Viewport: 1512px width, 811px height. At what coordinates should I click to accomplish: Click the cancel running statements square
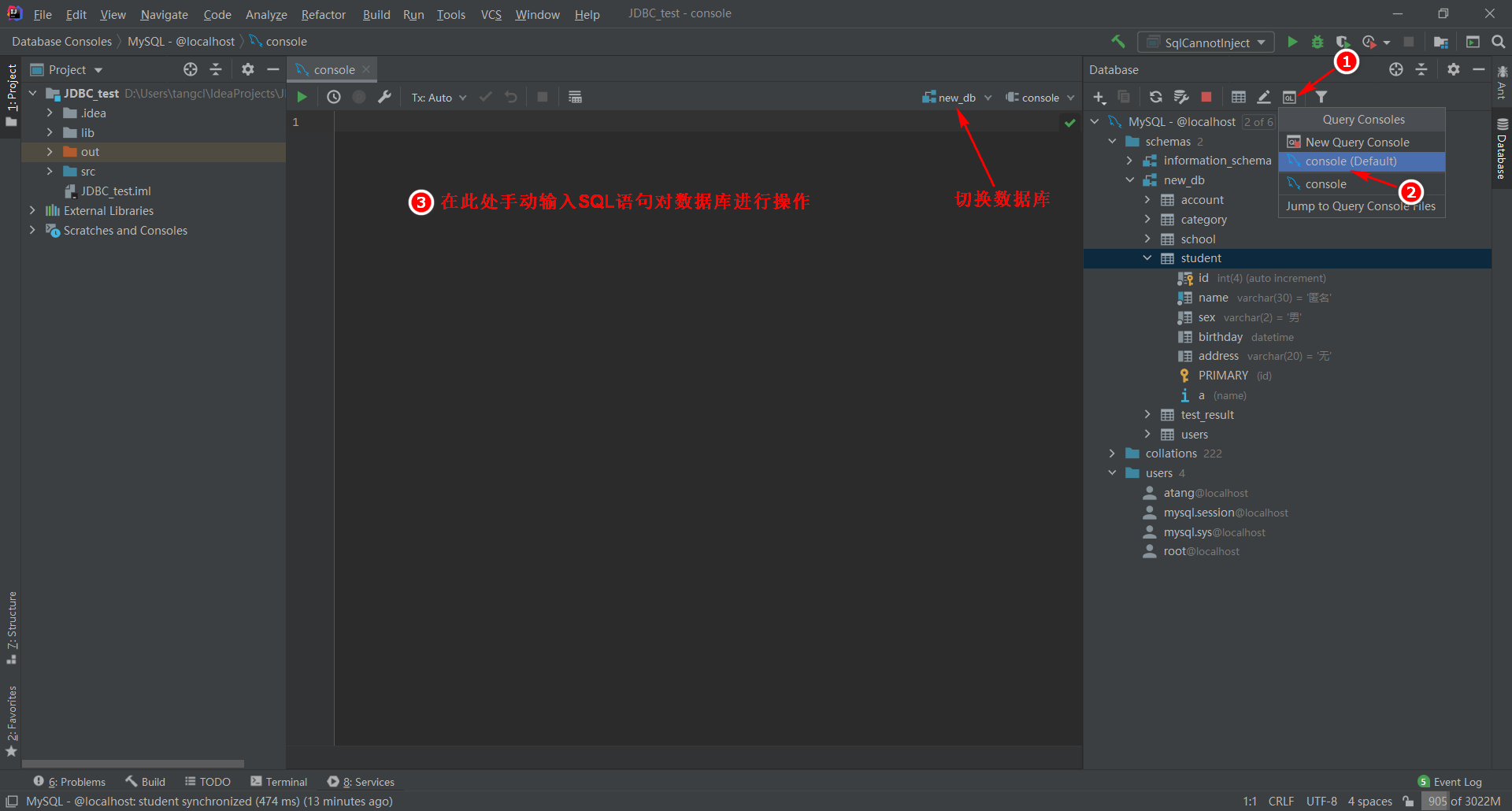pyautogui.click(x=542, y=97)
